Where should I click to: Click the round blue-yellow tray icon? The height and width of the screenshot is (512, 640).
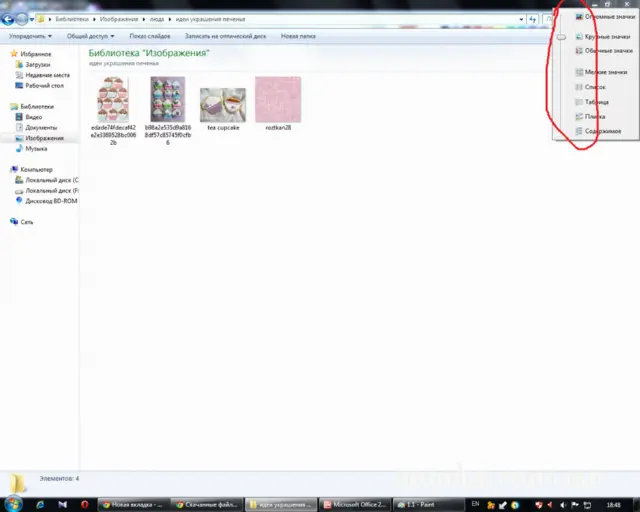click(515, 505)
